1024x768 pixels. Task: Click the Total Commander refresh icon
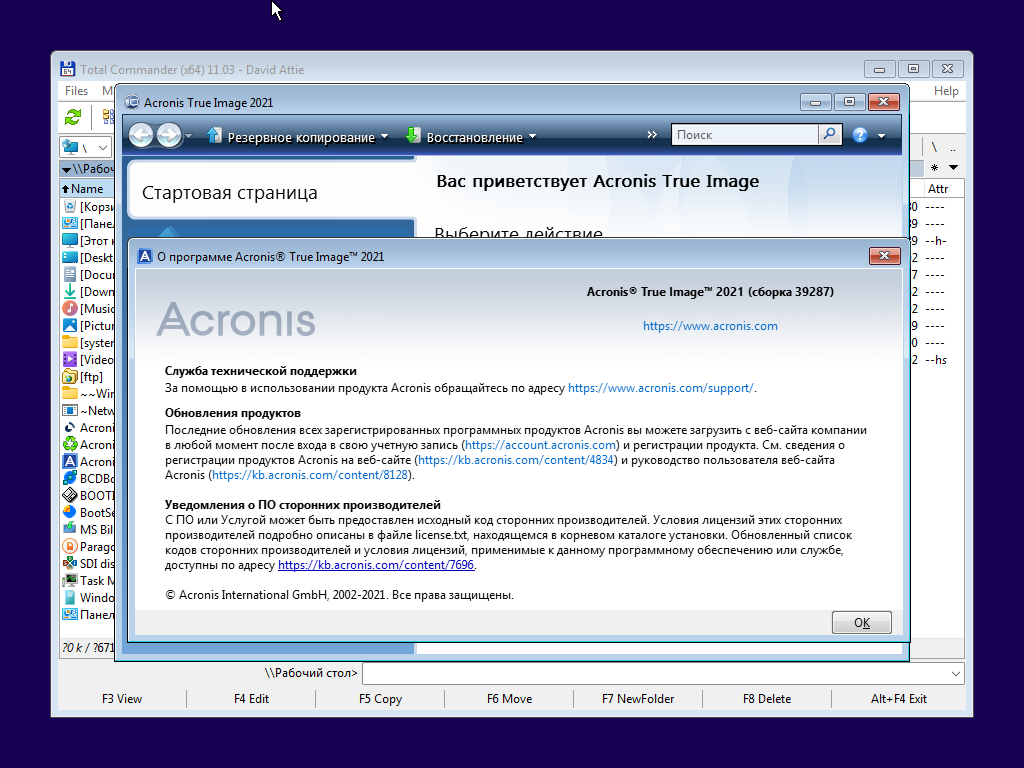coord(73,117)
